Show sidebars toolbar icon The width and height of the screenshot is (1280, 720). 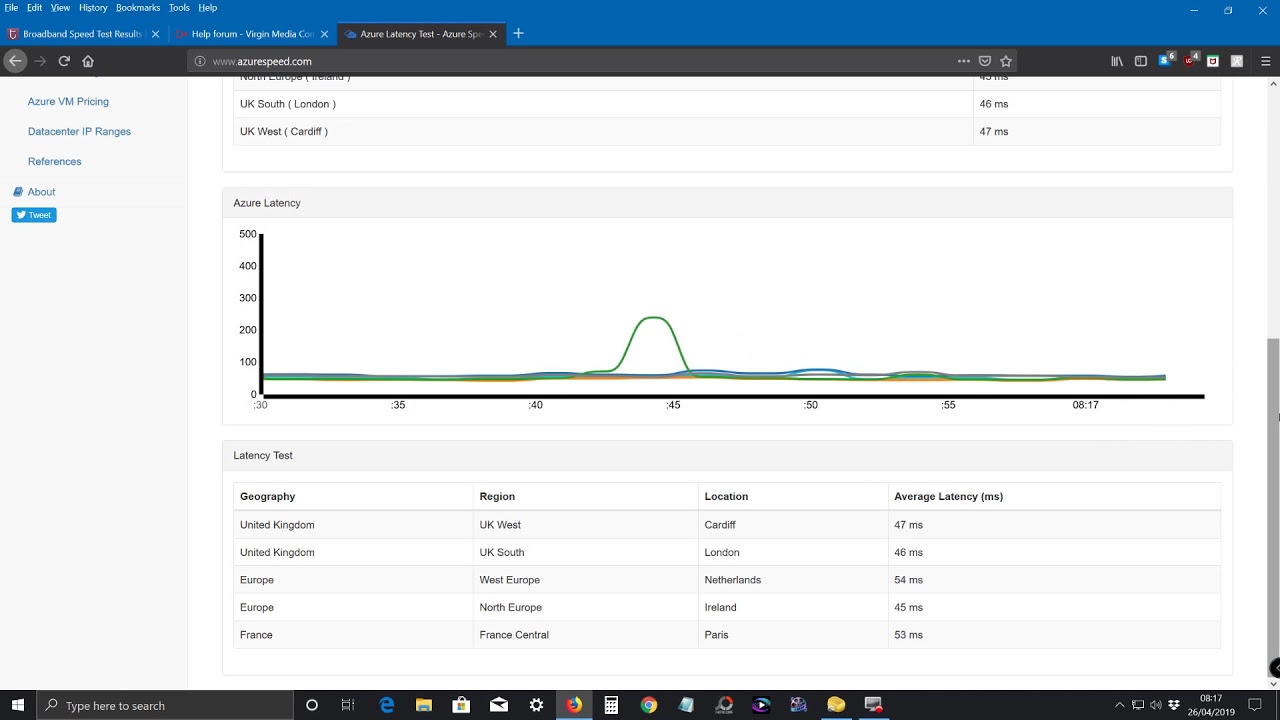[x=1140, y=61]
